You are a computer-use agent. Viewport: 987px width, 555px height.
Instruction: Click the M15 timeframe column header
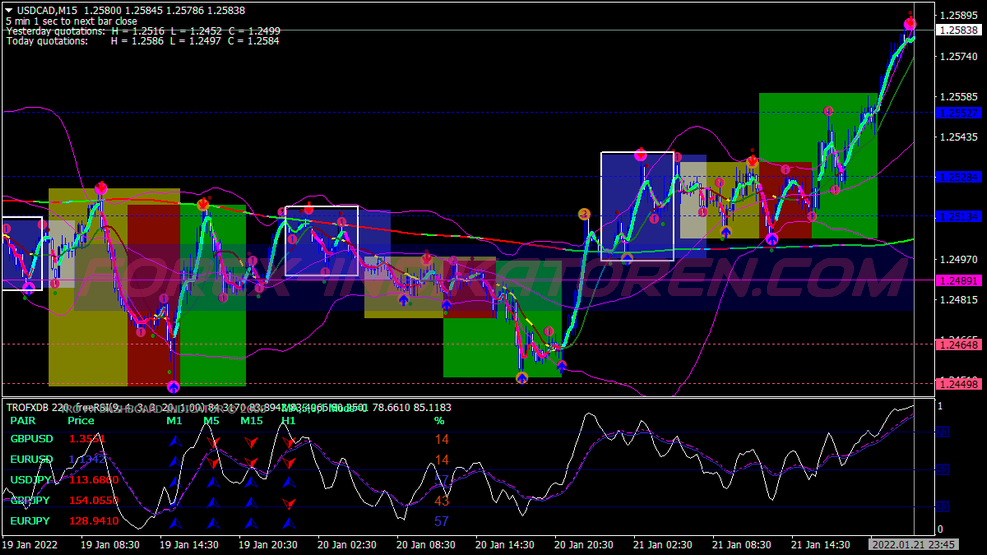[251, 421]
